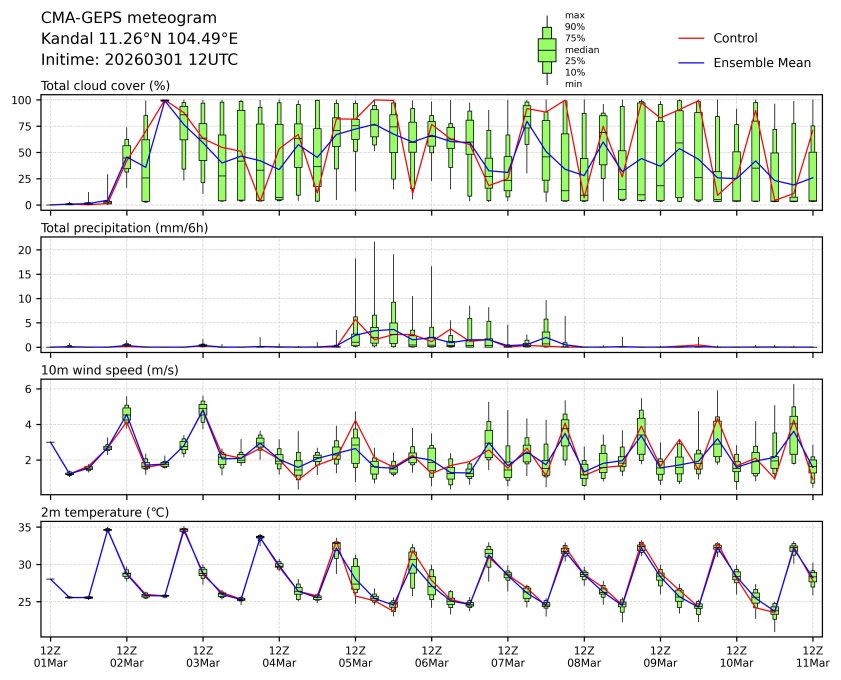The width and height of the screenshot is (841, 680).
Task: Select the Ensemble Mean legend label
Action: [761, 63]
